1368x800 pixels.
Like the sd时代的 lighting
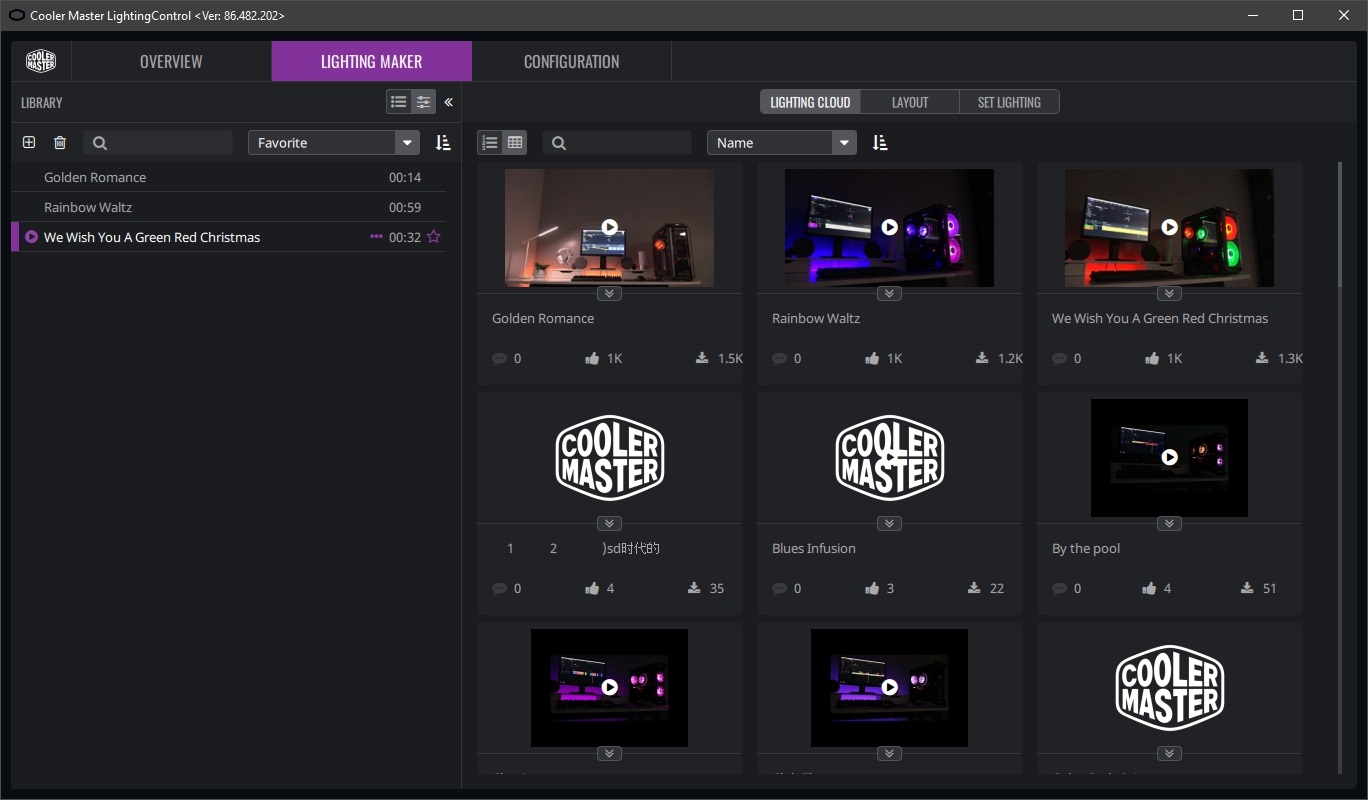click(x=593, y=588)
